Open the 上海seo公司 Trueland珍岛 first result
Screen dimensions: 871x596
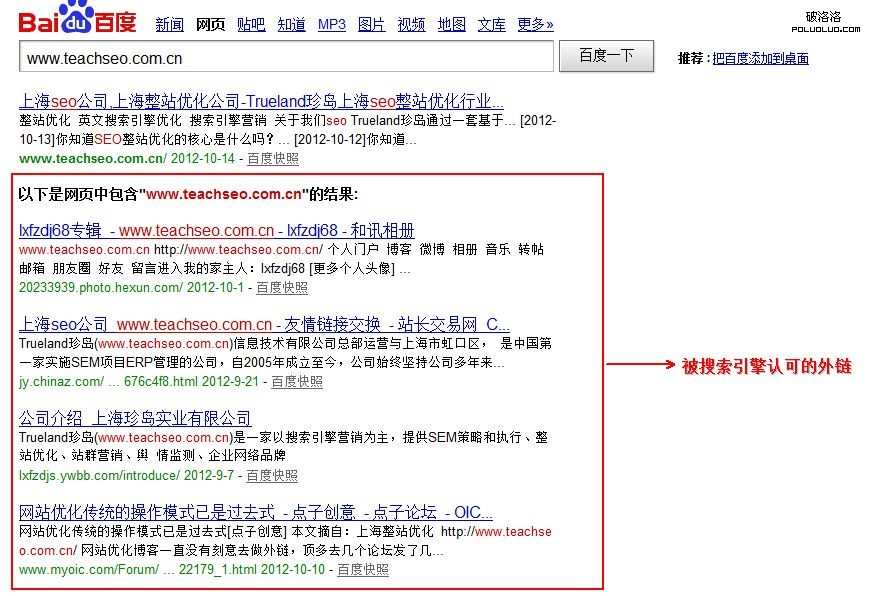tap(261, 101)
